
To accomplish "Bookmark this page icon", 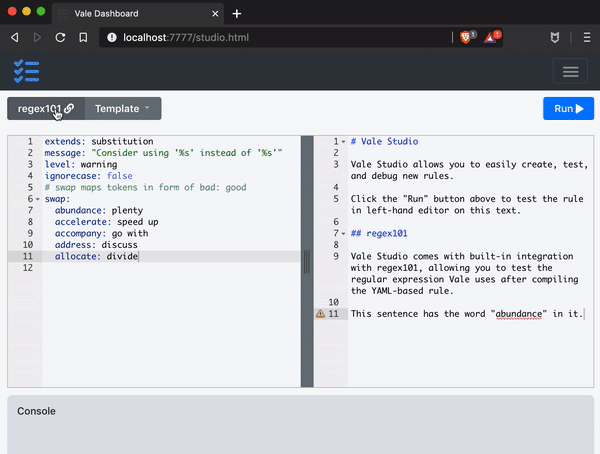I will (x=83, y=38).
